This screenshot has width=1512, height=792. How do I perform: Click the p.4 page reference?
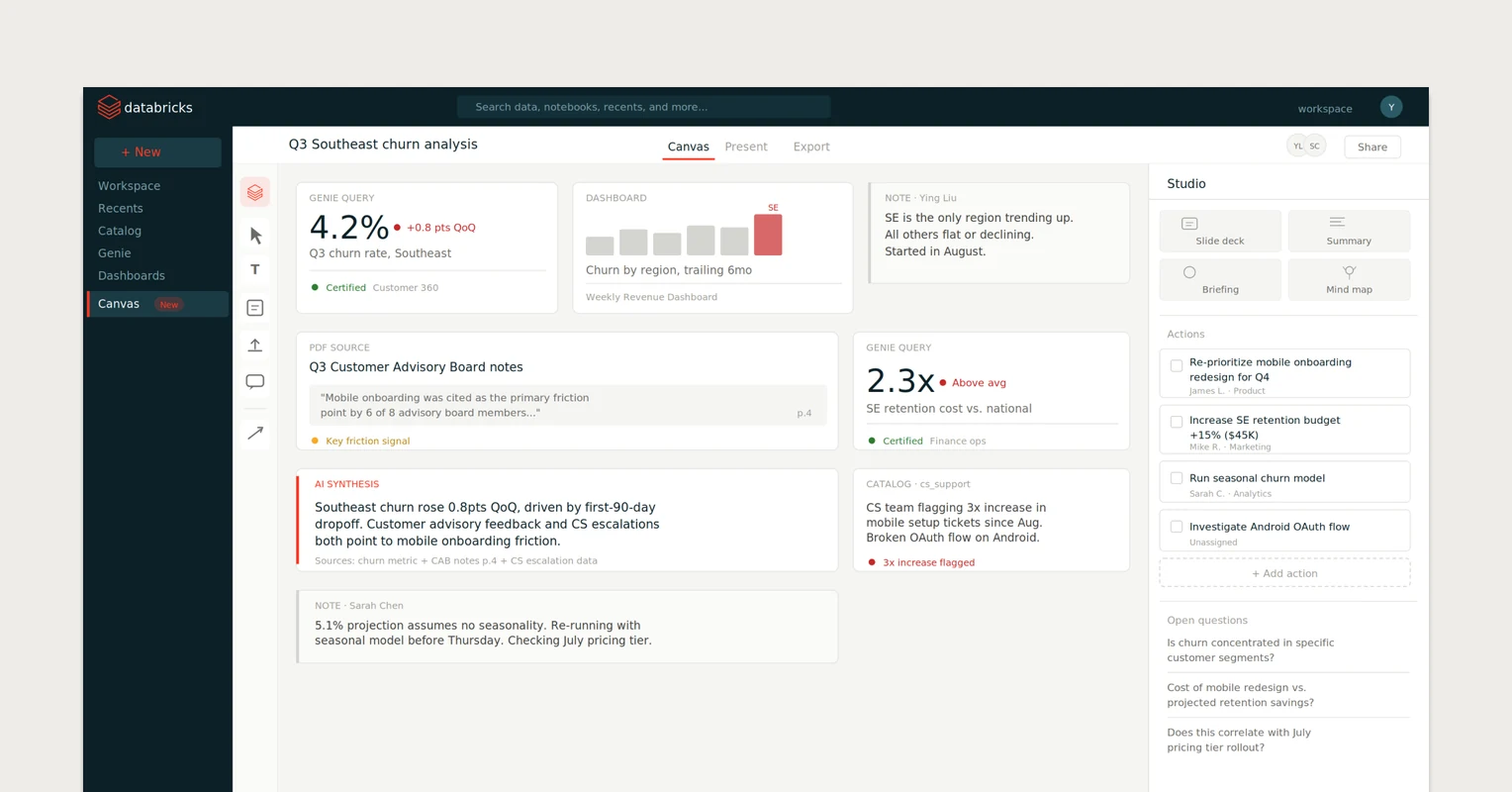804,413
